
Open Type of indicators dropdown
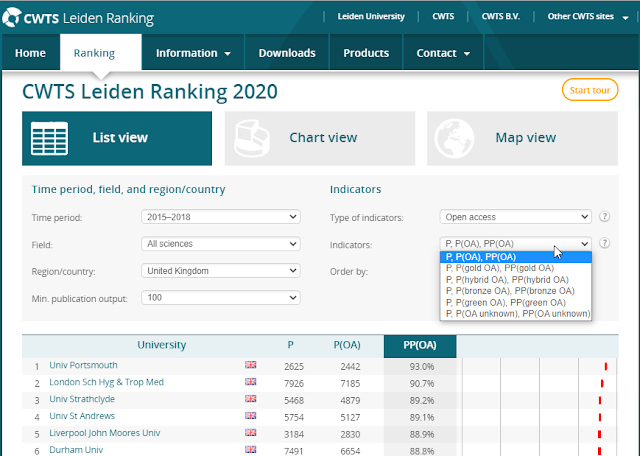[x=516, y=217]
